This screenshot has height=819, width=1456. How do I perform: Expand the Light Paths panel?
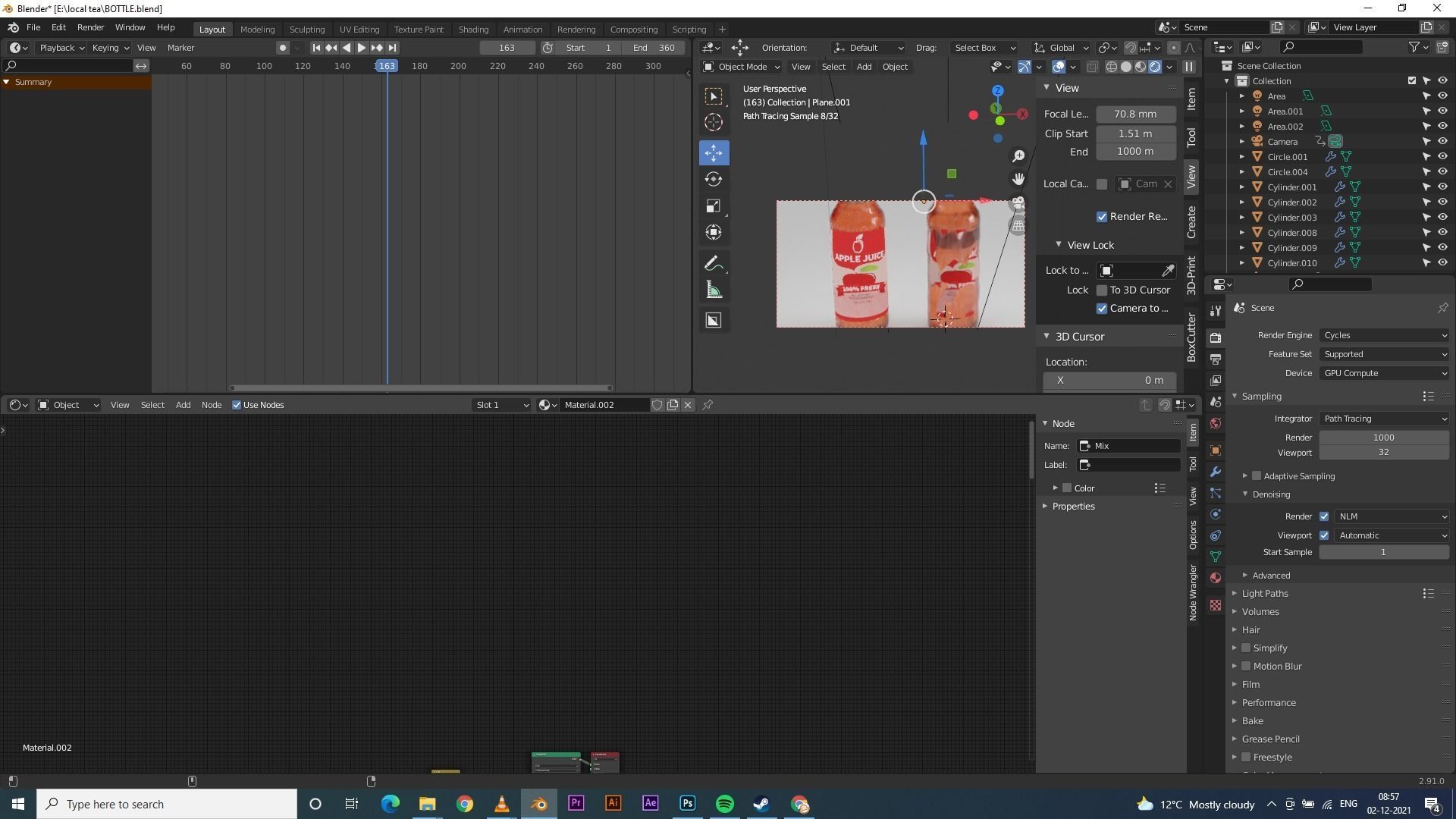coord(1264,594)
